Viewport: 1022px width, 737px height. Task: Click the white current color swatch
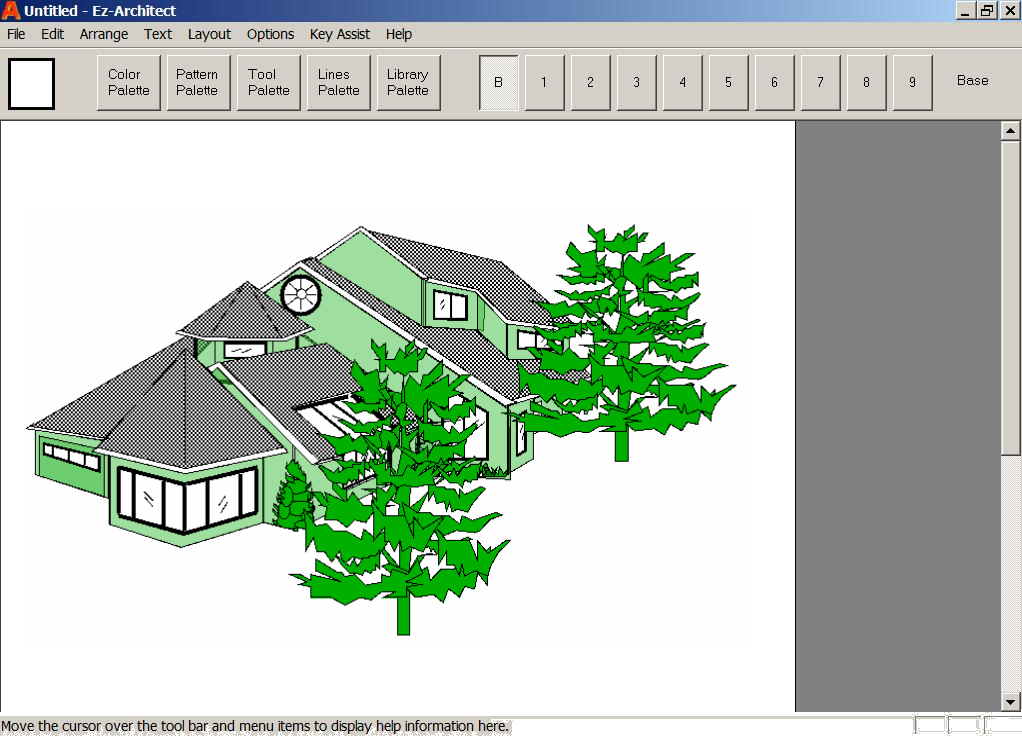click(31, 83)
